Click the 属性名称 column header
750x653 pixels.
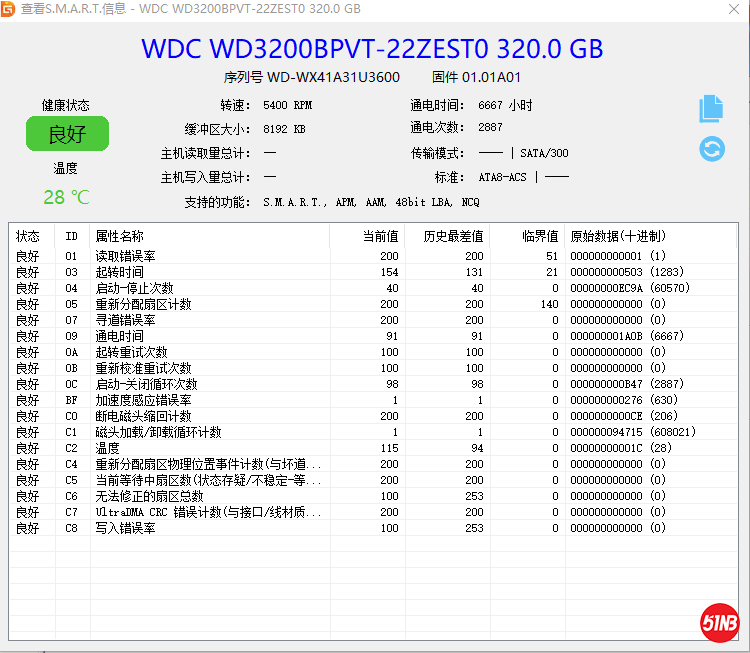click(x=120, y=236)
